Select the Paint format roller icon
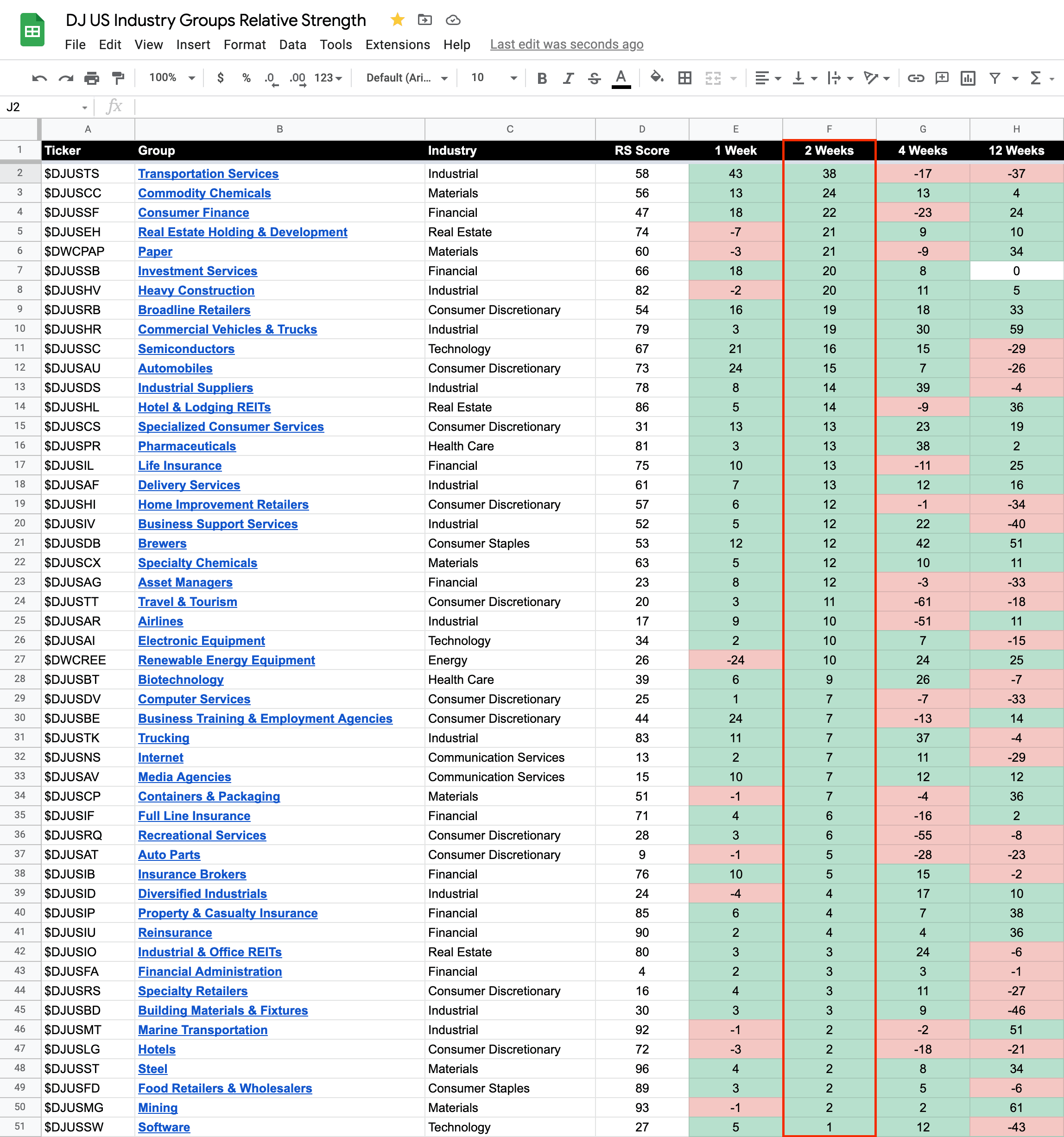Viewport: 1064px width, 1137px height. (118, 78)
